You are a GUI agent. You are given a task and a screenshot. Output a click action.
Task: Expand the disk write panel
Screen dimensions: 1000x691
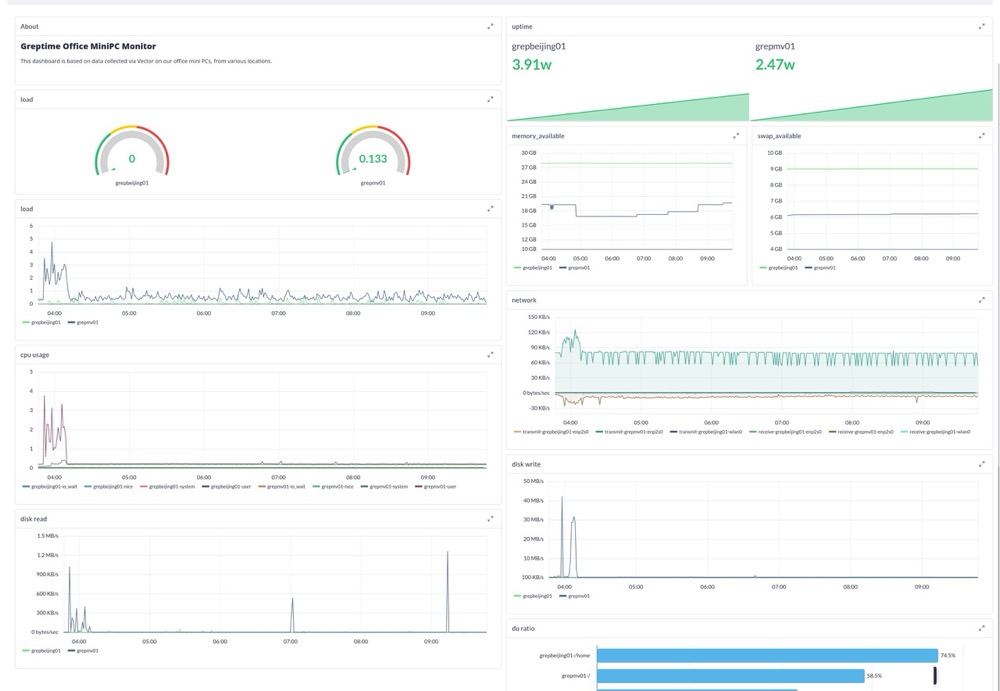pyautogui.click(x=981, y=463)
